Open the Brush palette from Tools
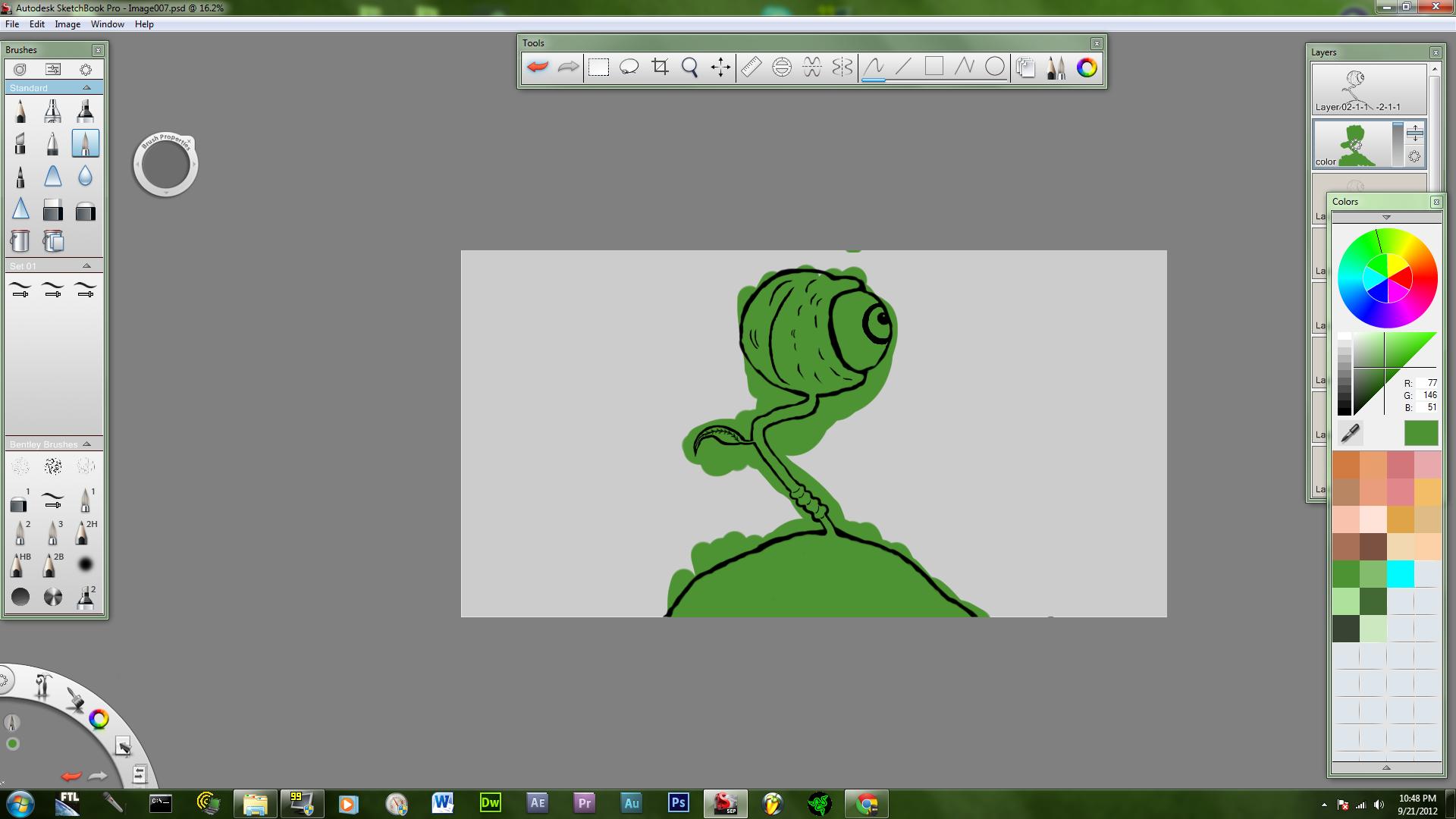Screen dimensions: 1456x819 click(1056, 67)
